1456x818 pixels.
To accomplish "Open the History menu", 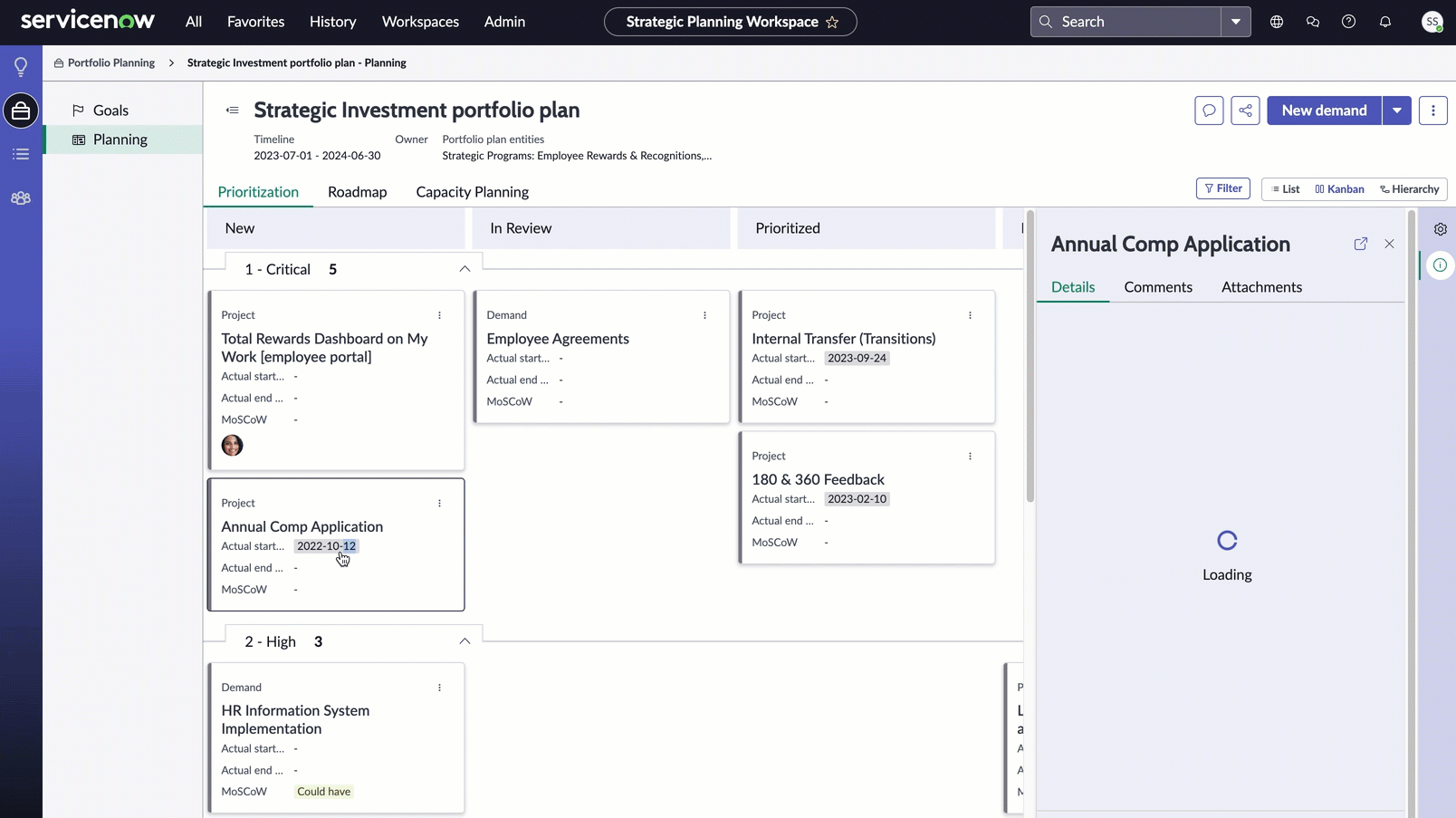I will [x=332, y=22].
